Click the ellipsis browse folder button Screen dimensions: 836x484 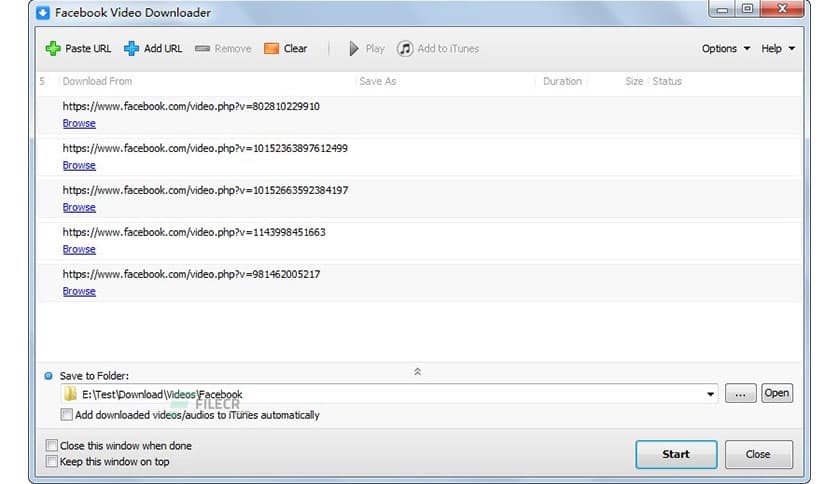[740, 393]
